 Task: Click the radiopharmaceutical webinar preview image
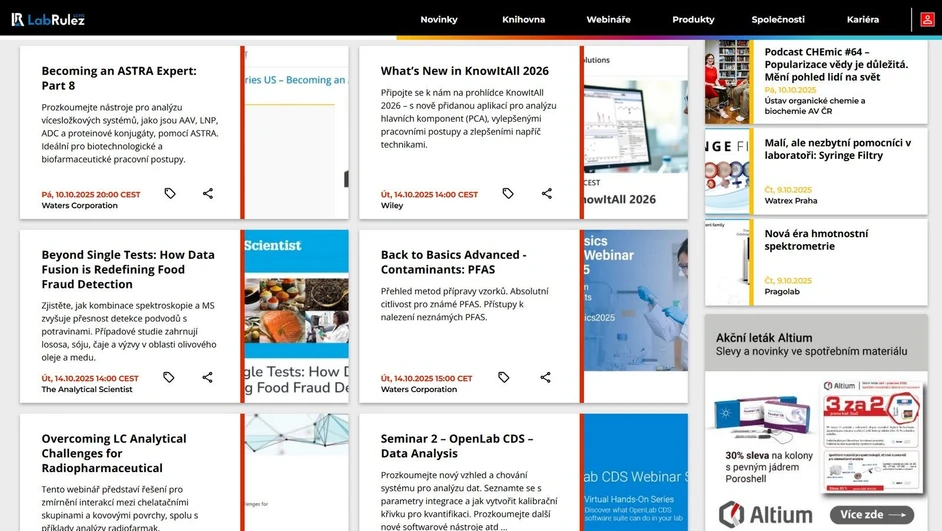296,472
